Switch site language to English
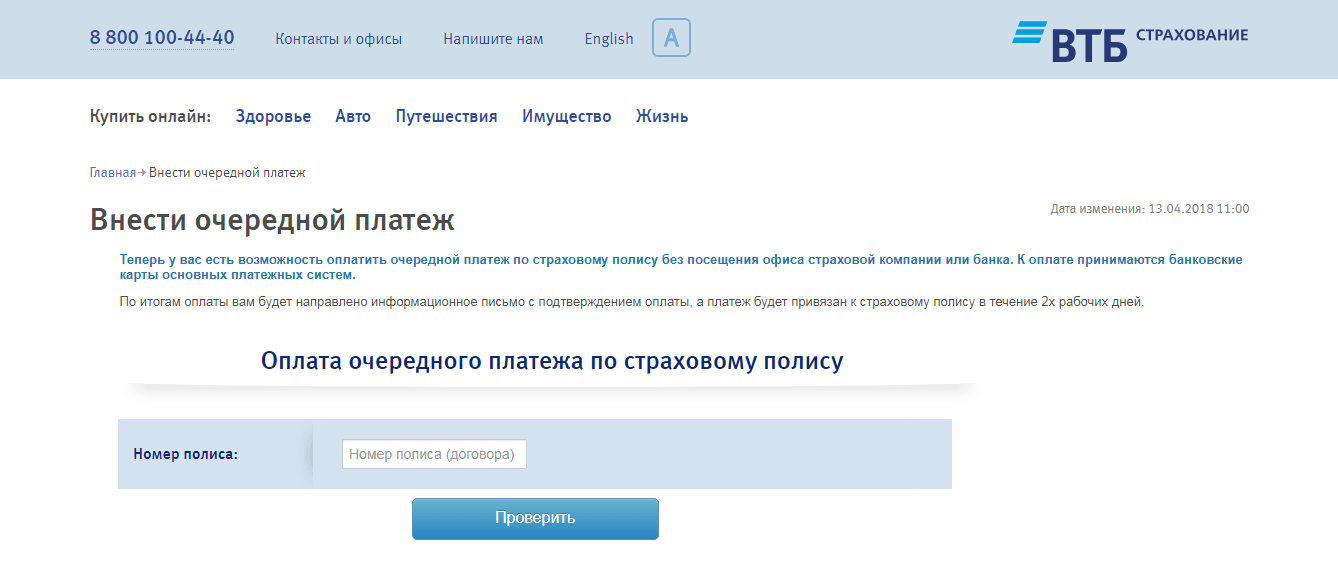The height and width of the screenshot is (585, 1338). coord(609,39)
